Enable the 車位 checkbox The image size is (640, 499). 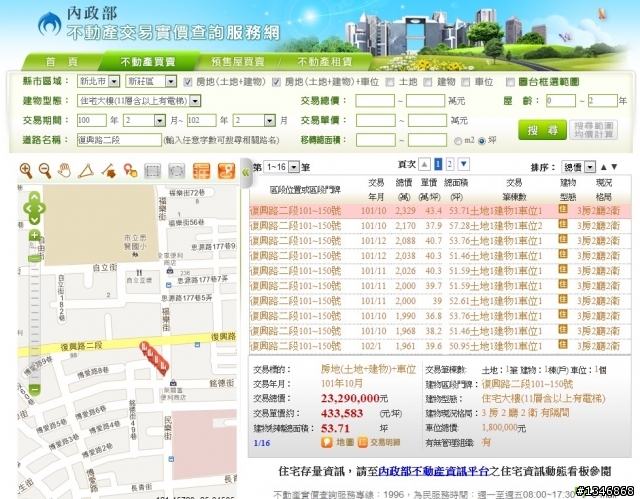pyautogui.click(x=466, y=82)
